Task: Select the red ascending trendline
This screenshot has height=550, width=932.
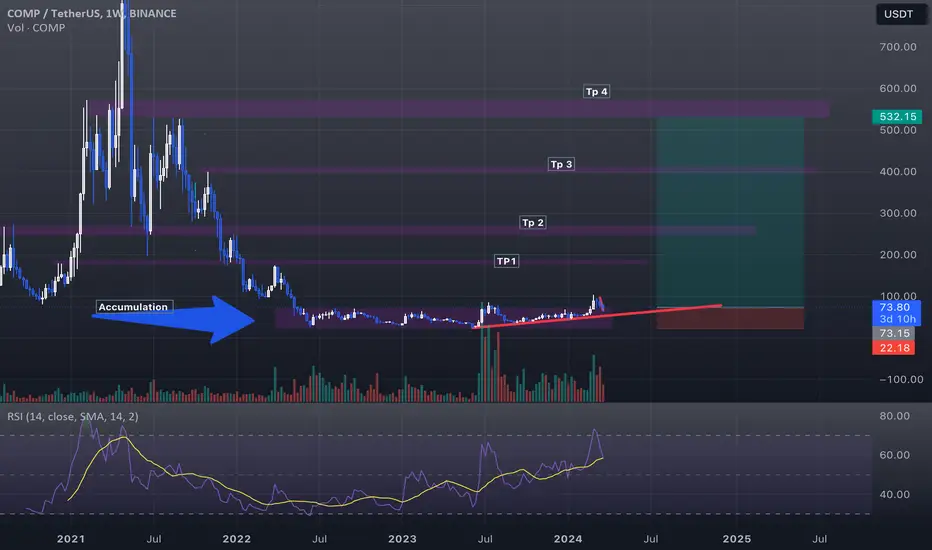Action: coord(597,316)
